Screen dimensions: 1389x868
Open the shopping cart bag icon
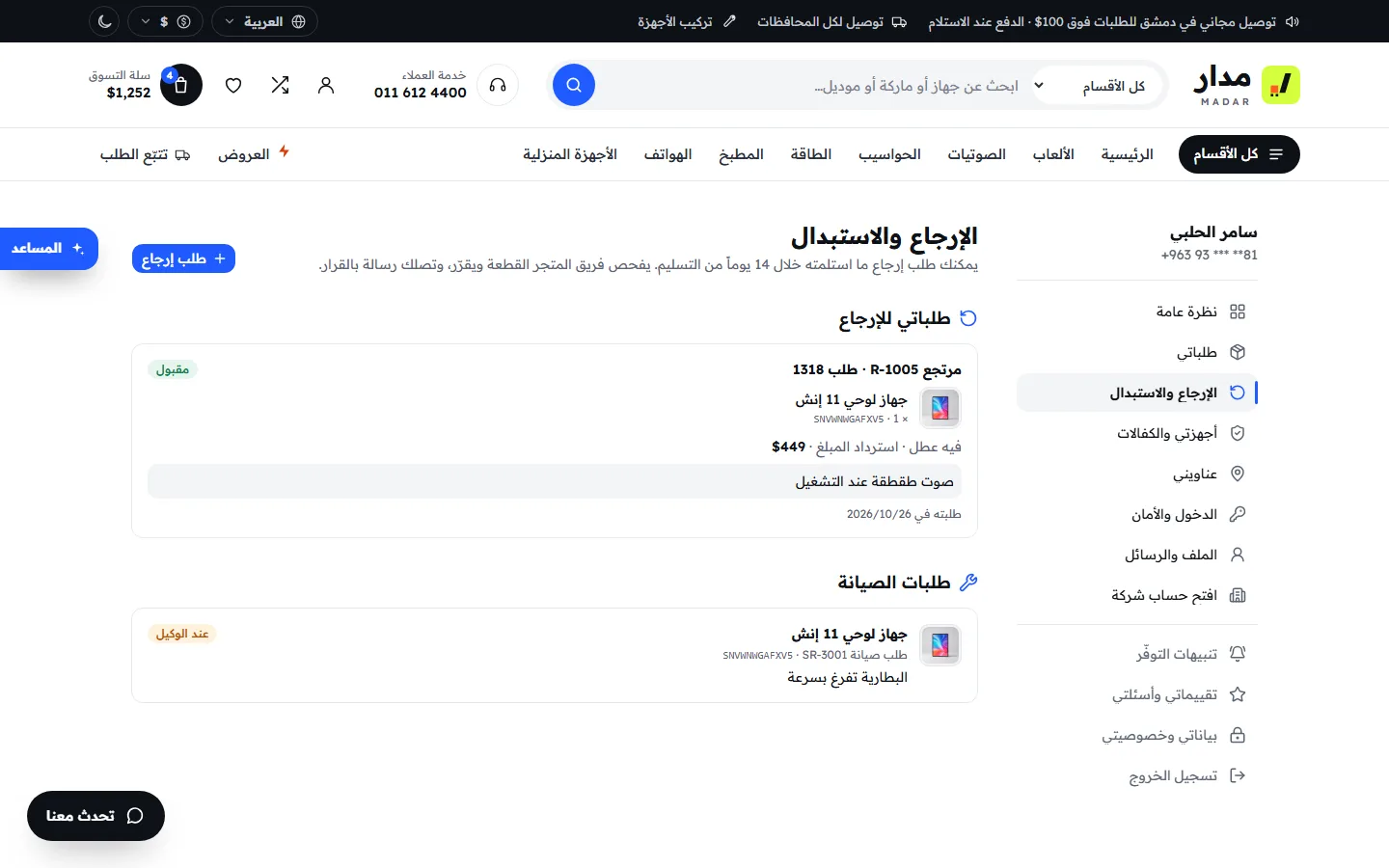(181, 85)
